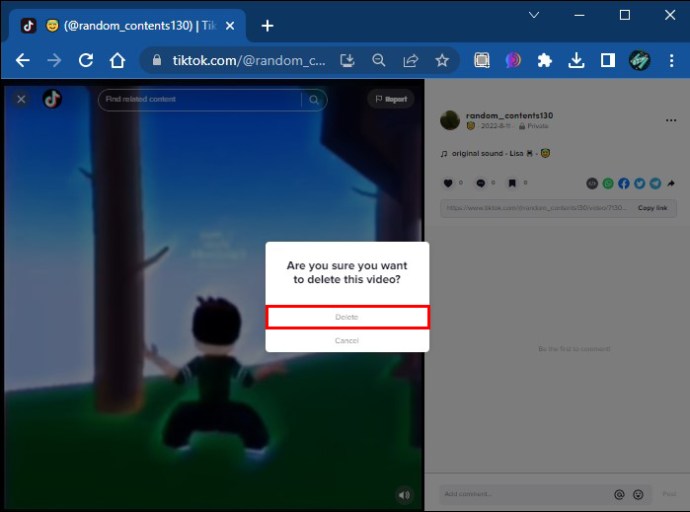The image size is (690, 512).
Task: Open the purple circular extension icon
Action: (513, 60)
